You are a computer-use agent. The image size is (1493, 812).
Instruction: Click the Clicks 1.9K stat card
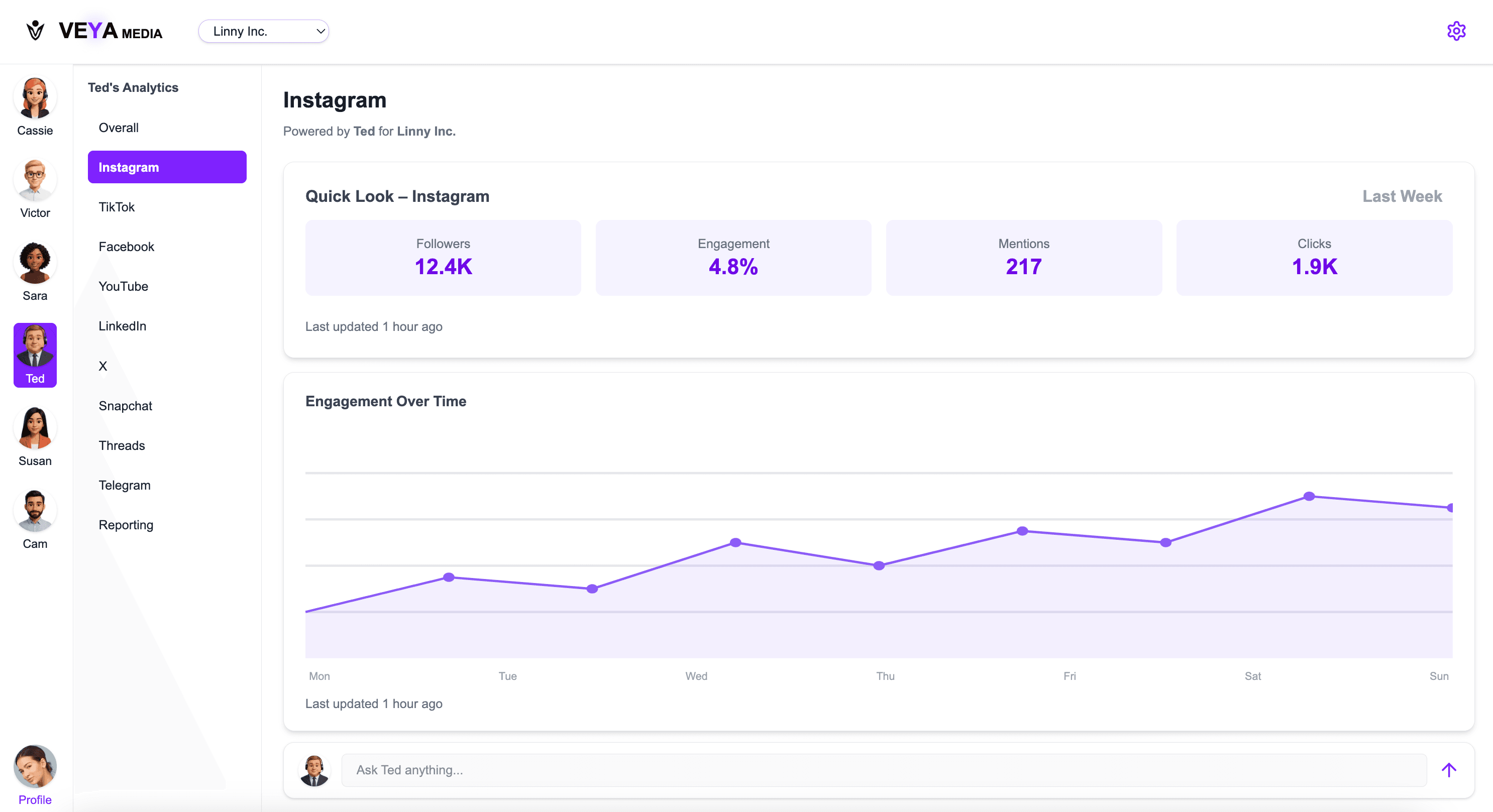tap(1313, 258)
